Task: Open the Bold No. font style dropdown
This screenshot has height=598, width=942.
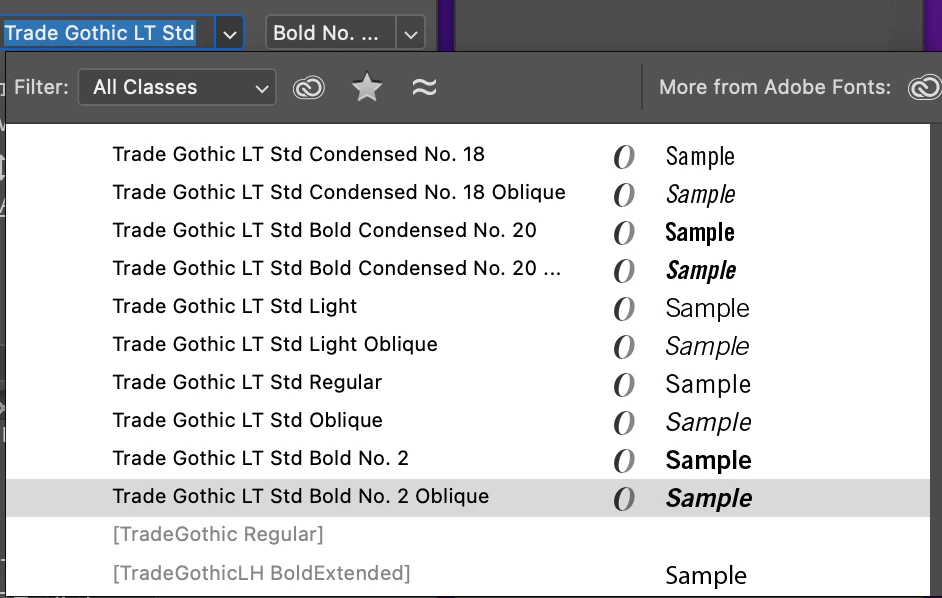Action: click(410, 34)
